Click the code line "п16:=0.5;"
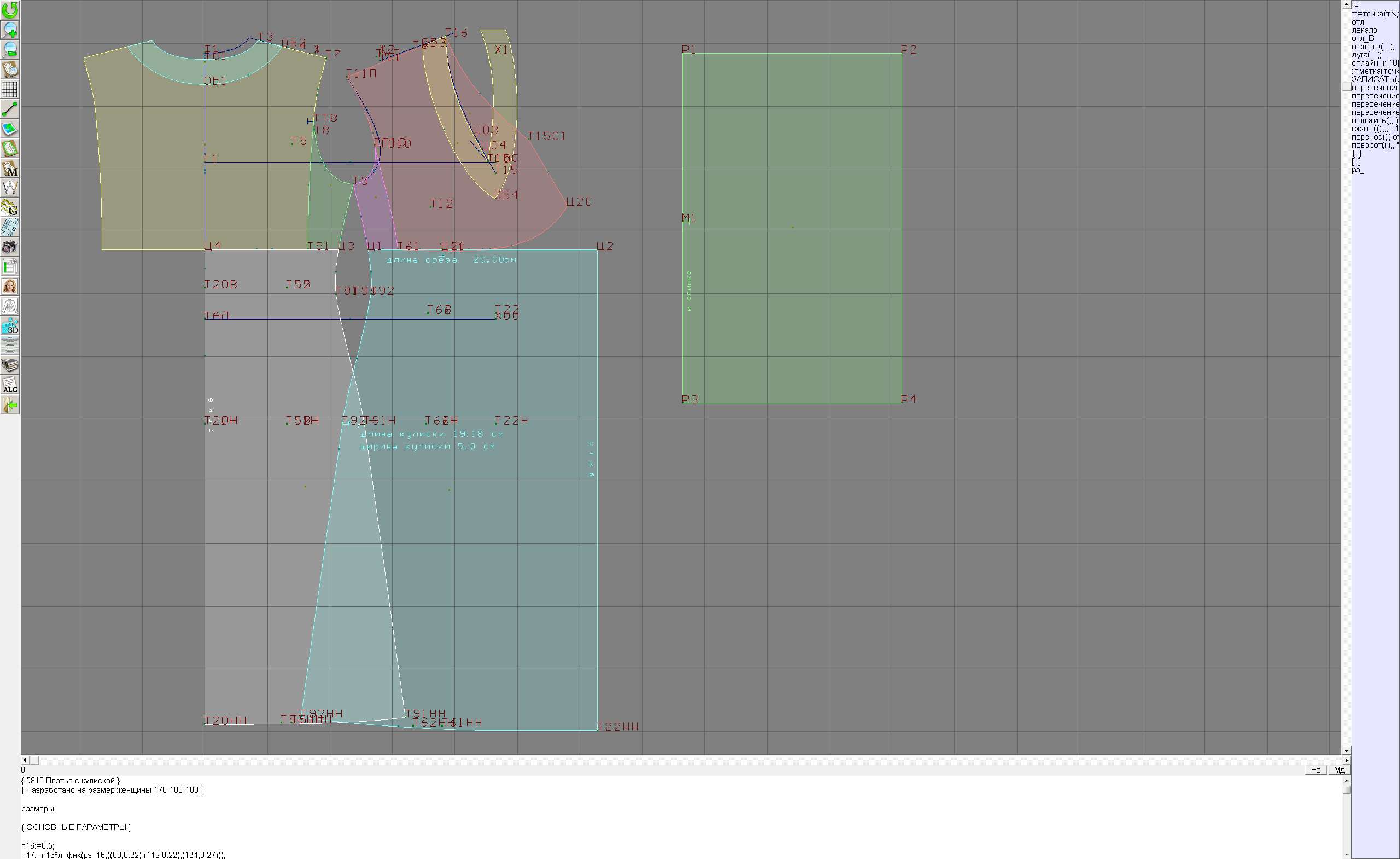Viewport: 1400px width, 859px height. pos(38,845)
